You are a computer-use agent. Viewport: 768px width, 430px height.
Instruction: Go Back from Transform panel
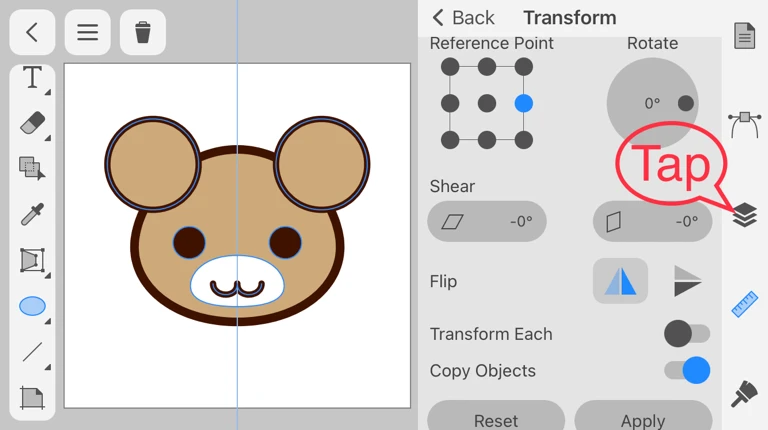pyautogui.click(x=463, y=18)
